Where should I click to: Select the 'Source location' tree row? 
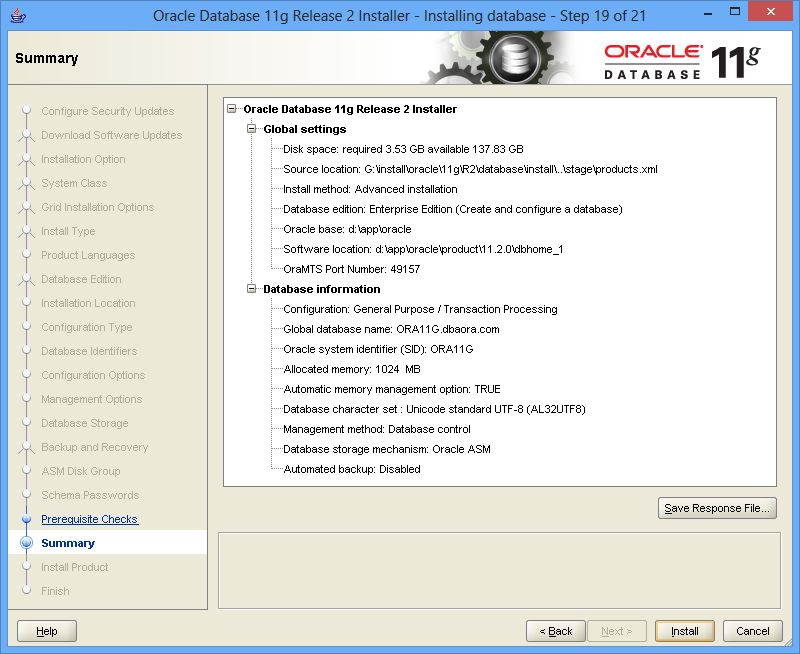[x=470, y=169]
